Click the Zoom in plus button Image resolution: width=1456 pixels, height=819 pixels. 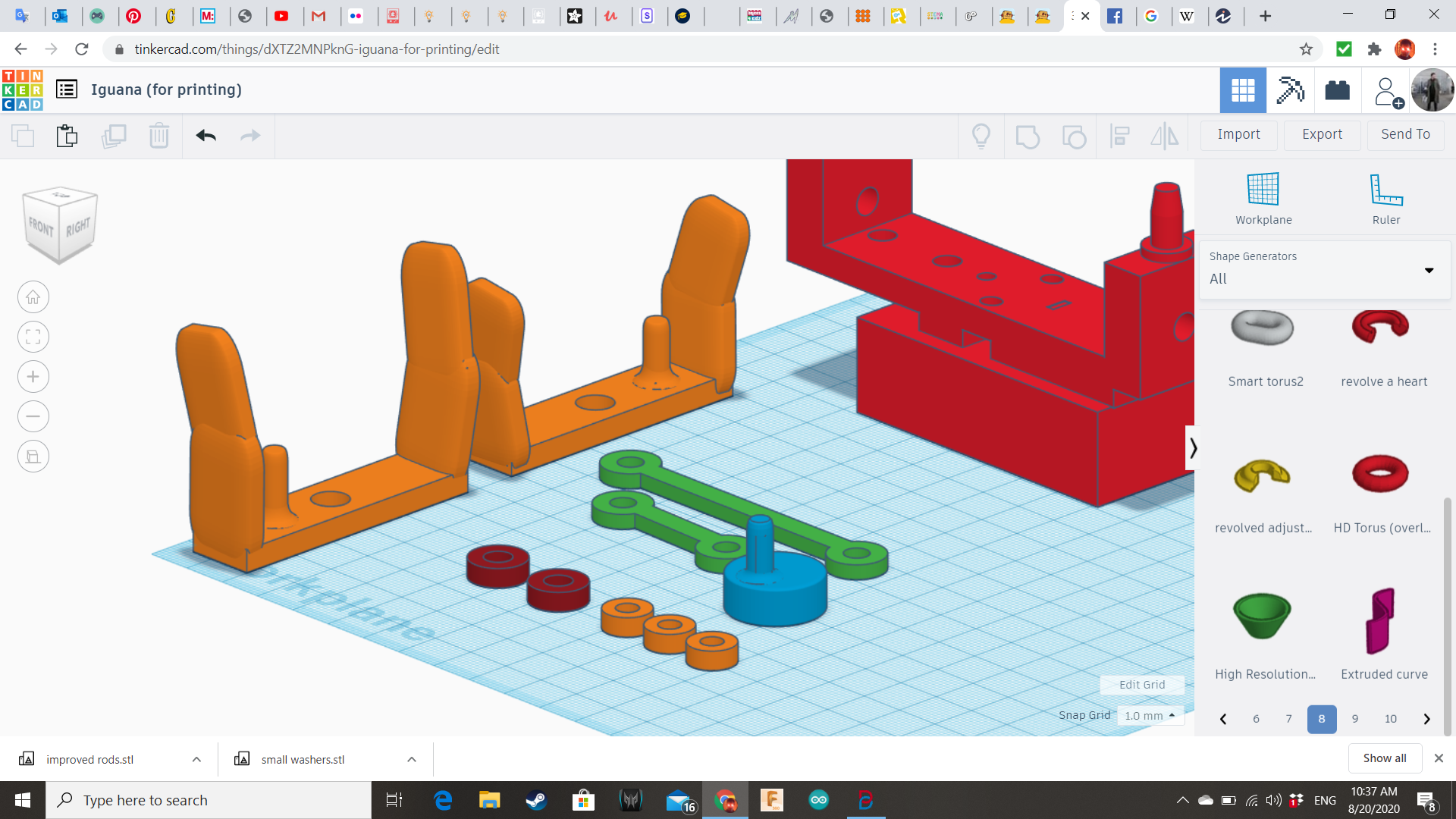click(x=33, y=377)
